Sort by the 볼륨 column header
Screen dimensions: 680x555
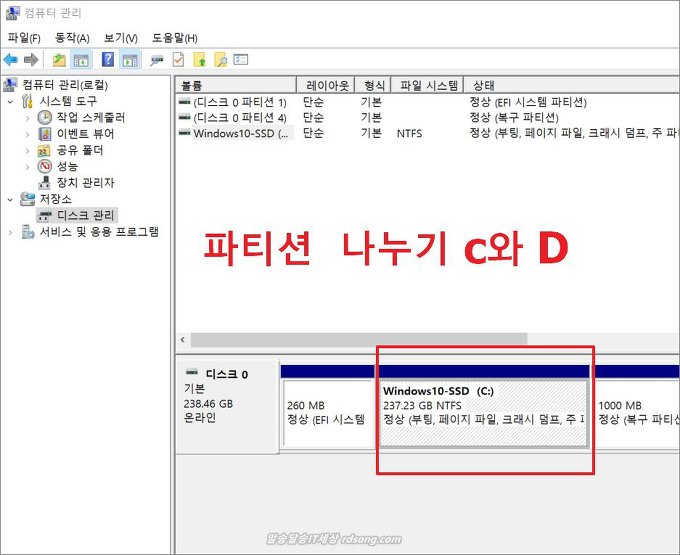[234, 86]
